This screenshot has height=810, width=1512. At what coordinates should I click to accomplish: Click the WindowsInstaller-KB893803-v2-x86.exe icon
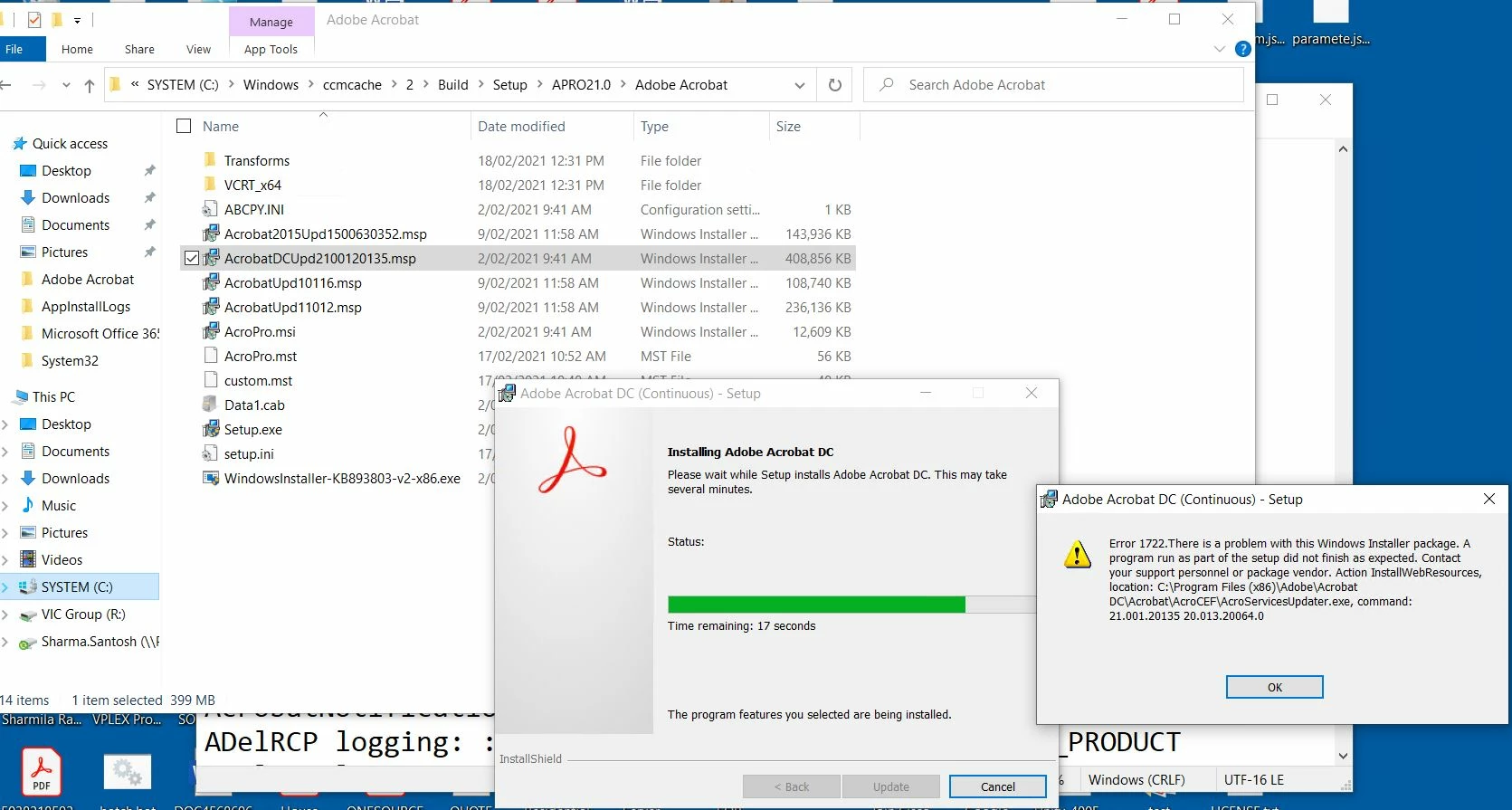point(210,478)
